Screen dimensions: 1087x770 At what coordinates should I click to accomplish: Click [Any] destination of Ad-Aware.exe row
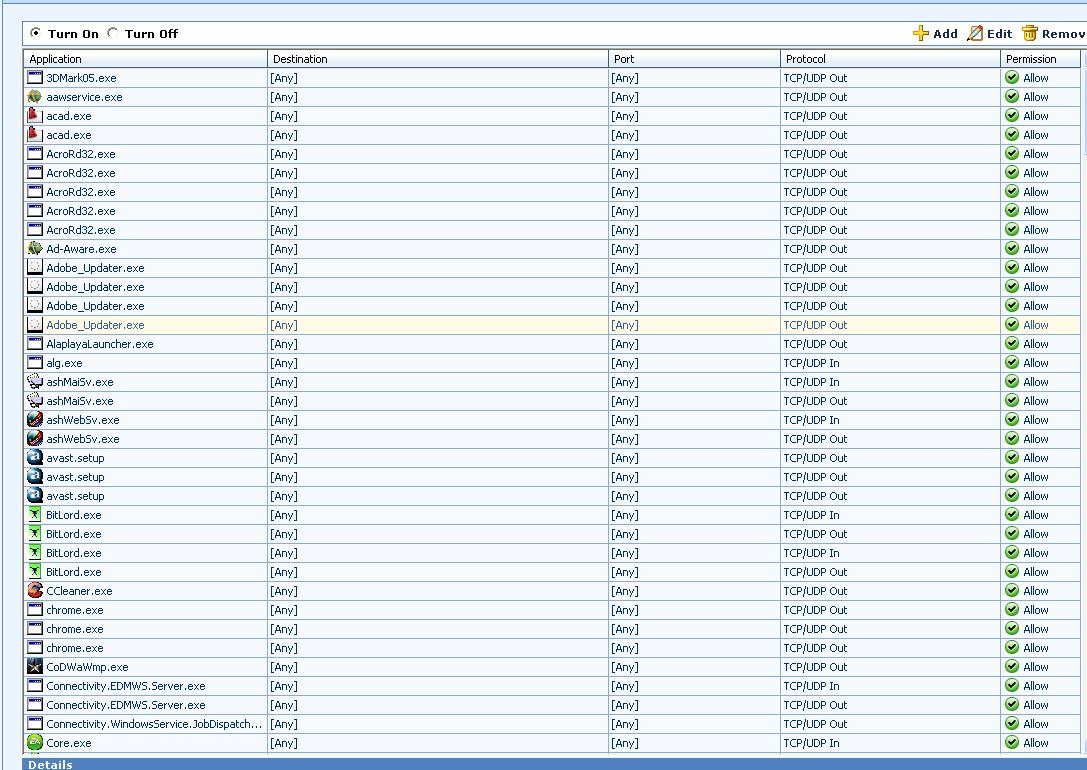284,249
